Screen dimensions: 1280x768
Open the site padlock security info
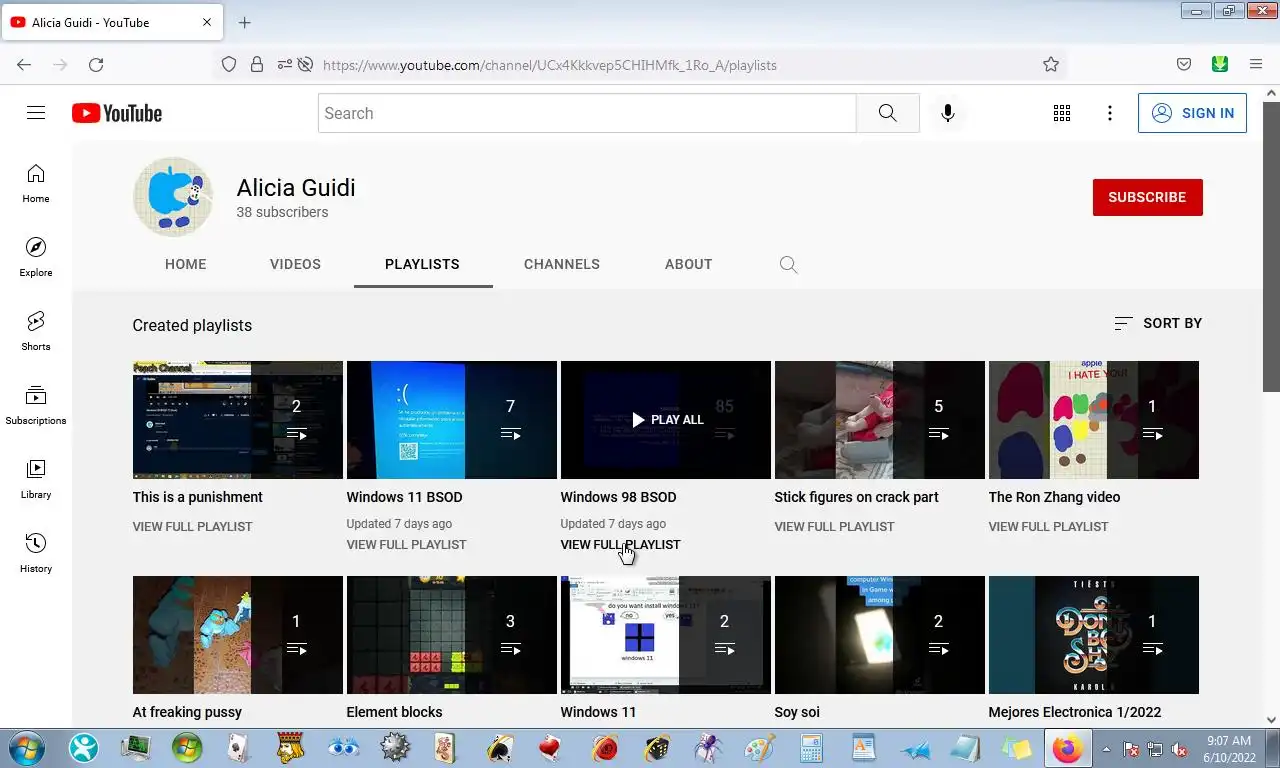pyautogui.click(x=257, y=64)
